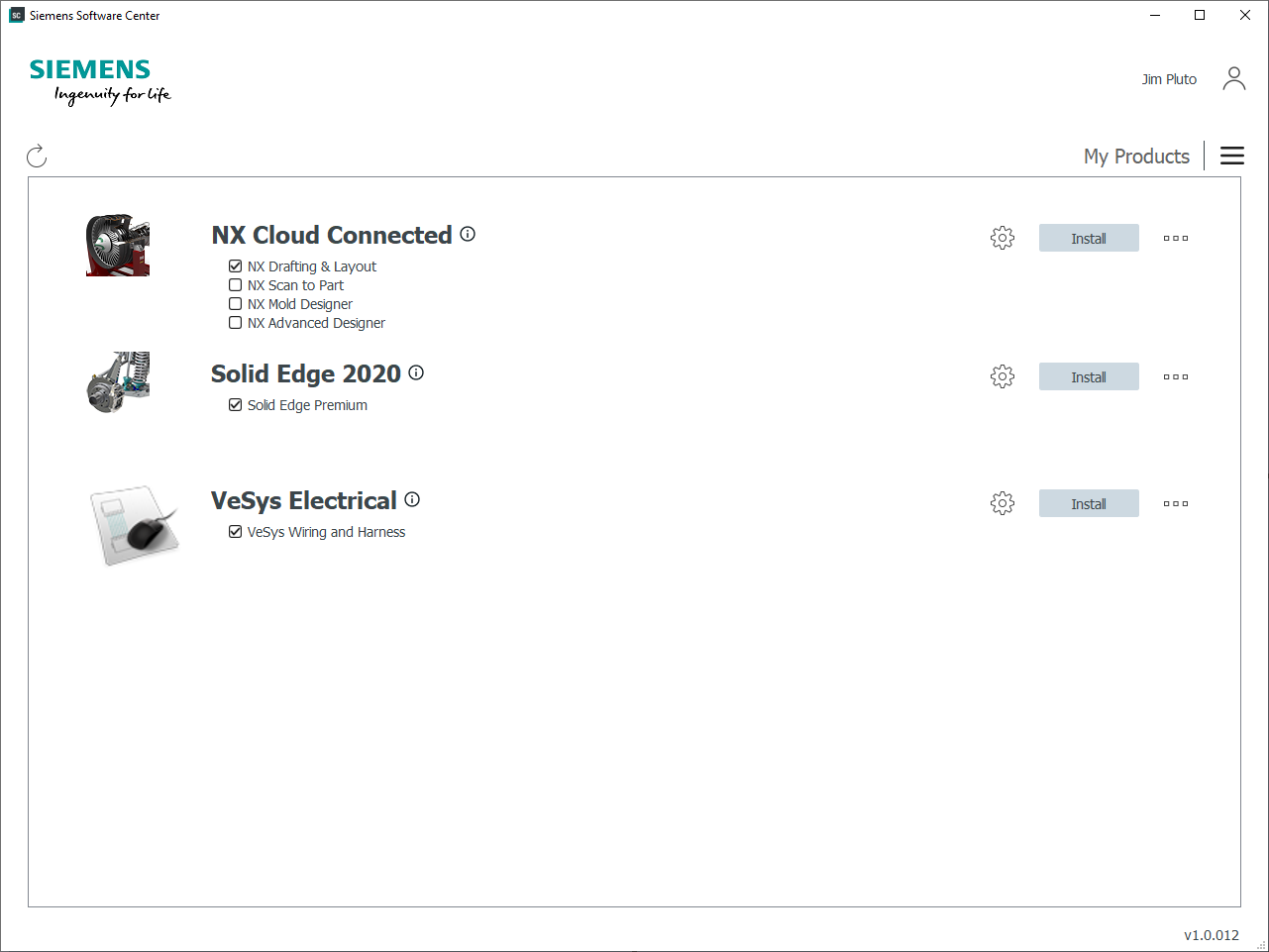The height and width of the screenshot is (952, 1269).
Task: Open more options for VeSys Electrical
Action: point(1176,503)
